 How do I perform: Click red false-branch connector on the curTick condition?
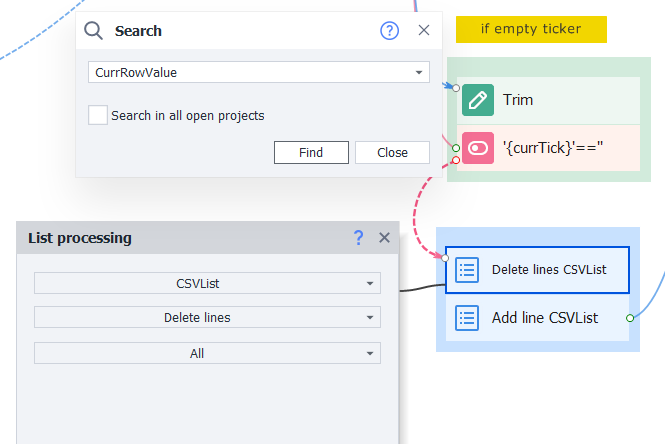tap(456, 160)
